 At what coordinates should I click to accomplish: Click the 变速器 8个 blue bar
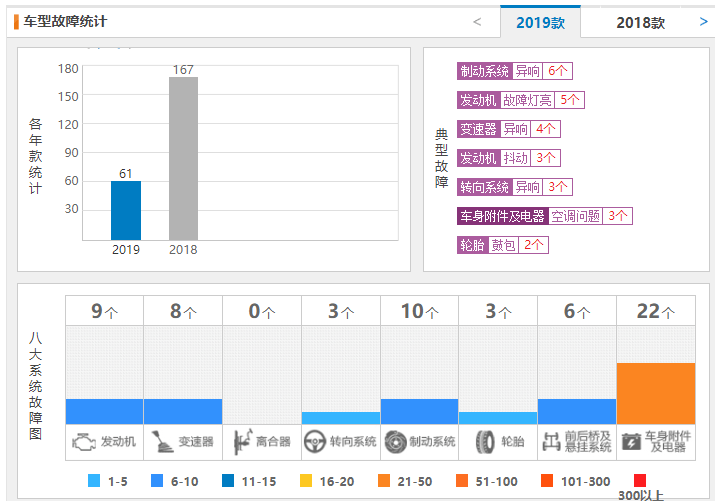(183, 412)
